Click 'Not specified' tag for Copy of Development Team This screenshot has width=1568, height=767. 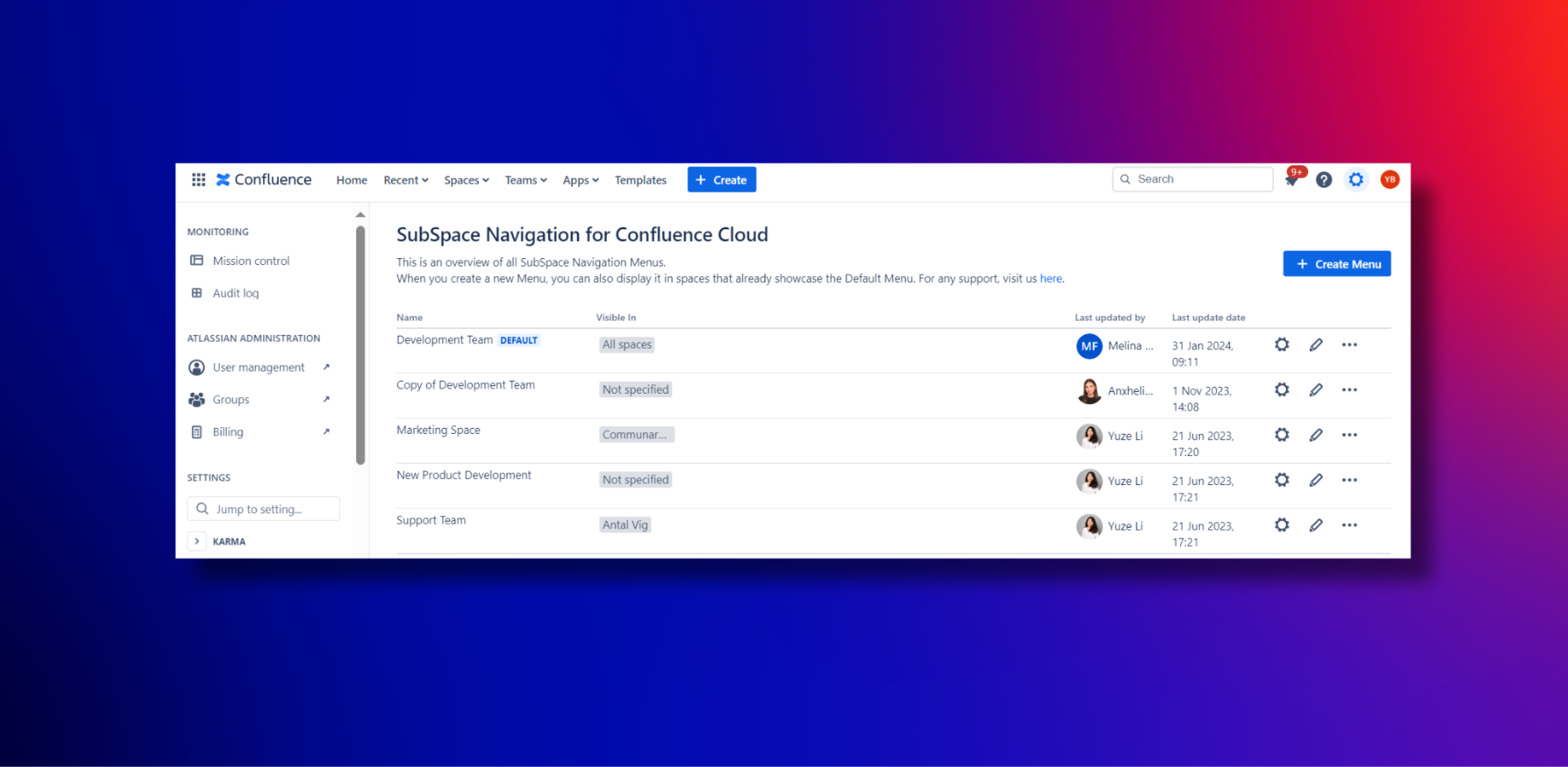[636, 389]
